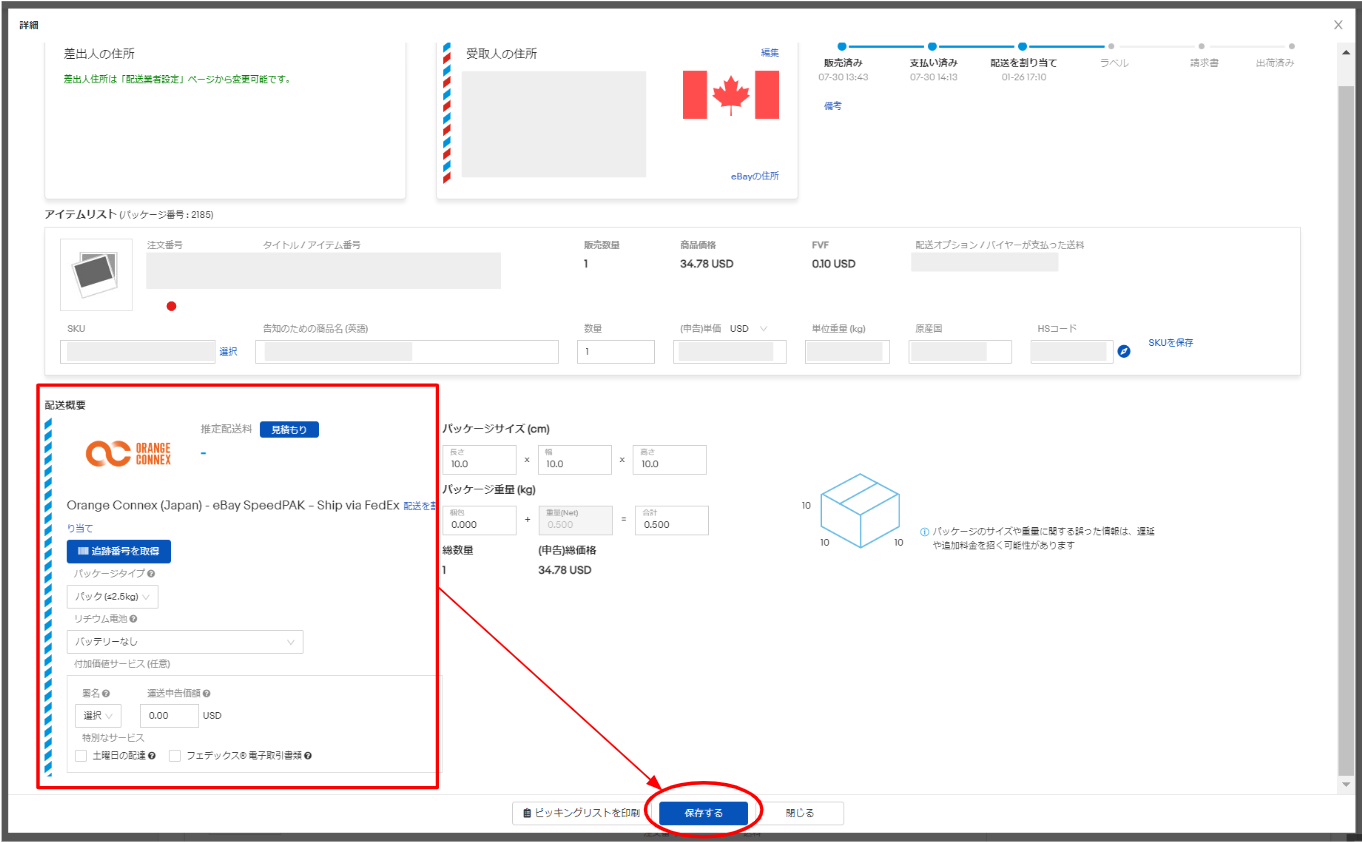This screenshot has width=1362, height=842.
Task: Click the 追跡番号を取得 button
Action: 119,551
